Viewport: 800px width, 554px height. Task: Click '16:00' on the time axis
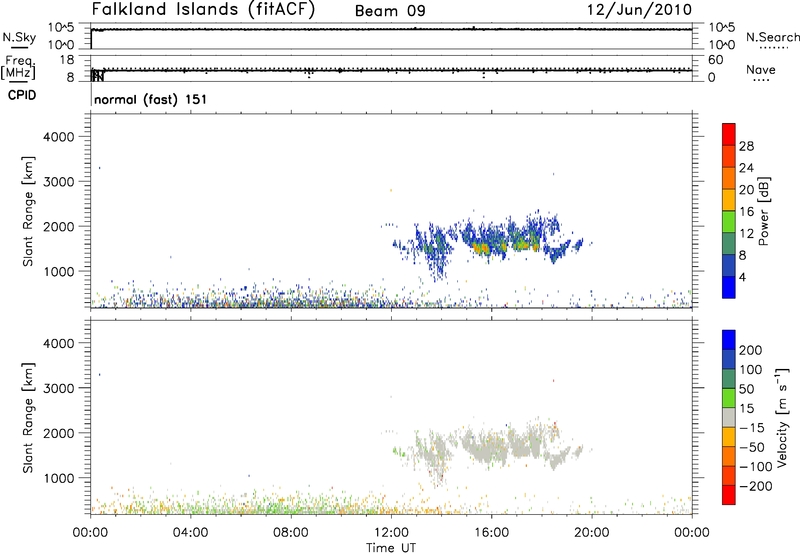coord(492,533)
